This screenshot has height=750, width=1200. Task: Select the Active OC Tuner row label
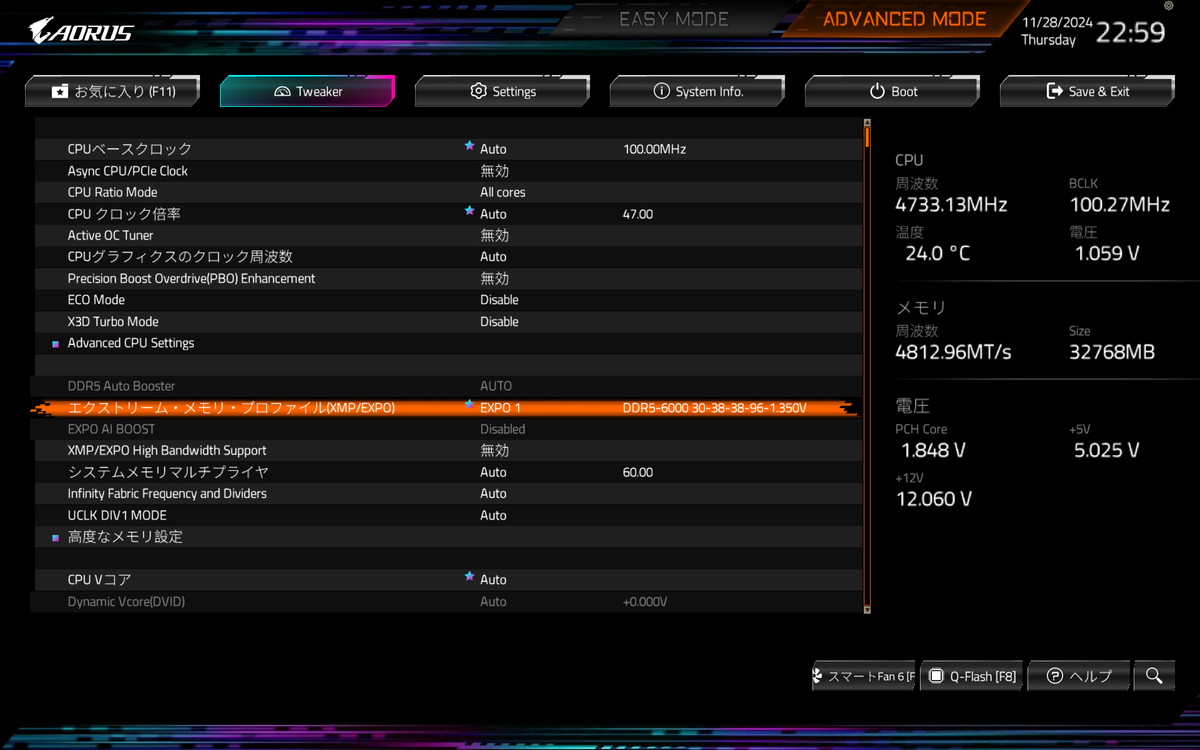[x=110, y=235]
